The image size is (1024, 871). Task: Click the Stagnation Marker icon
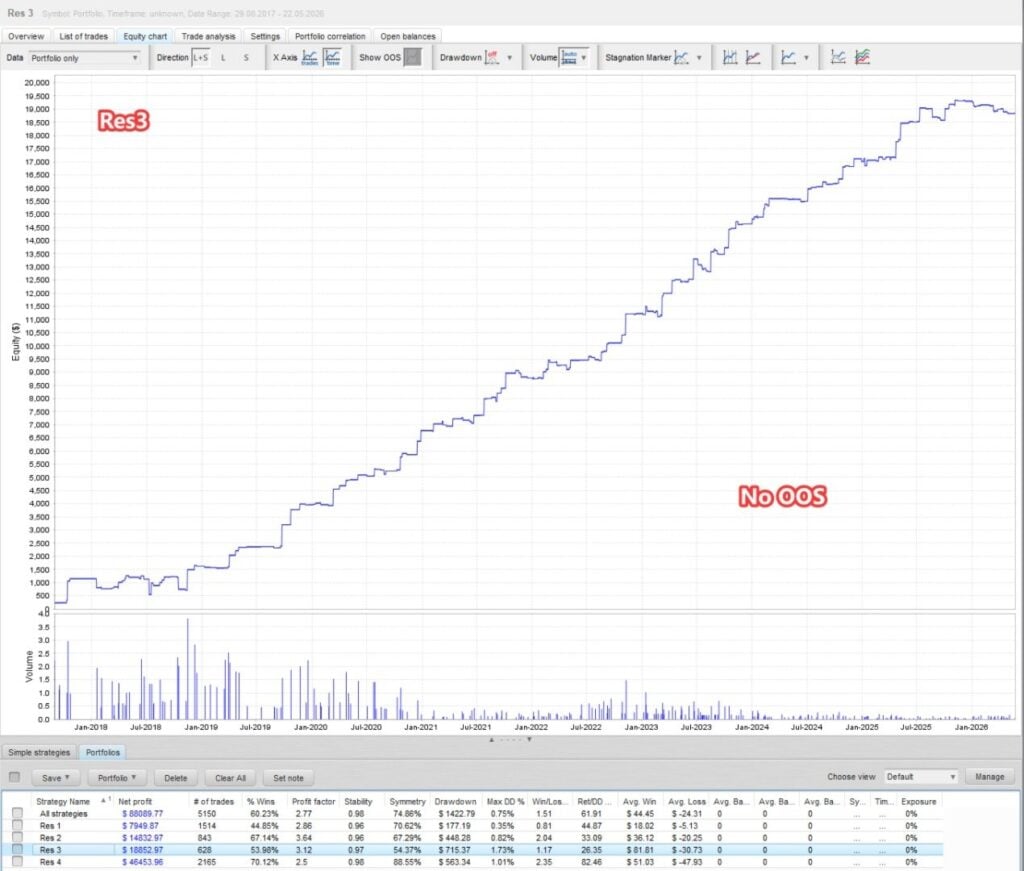click(681, 57)
